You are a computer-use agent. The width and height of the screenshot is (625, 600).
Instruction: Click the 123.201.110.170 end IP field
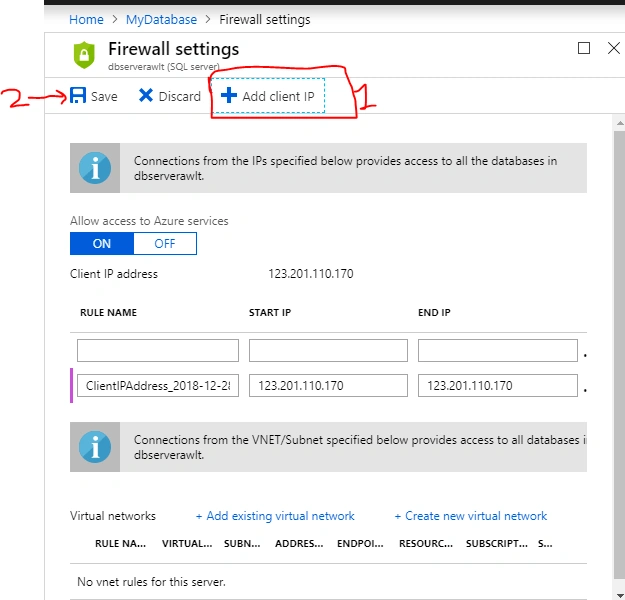pos(497,386)
